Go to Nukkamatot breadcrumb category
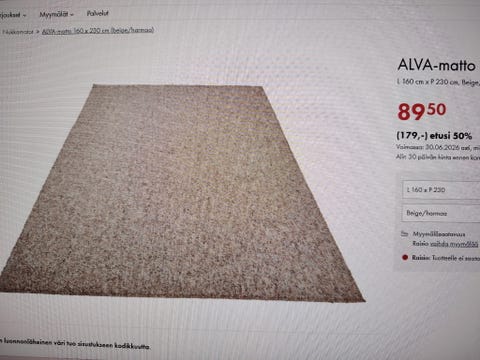This screenshot has width=480, height=360. [x=18, y=32]
